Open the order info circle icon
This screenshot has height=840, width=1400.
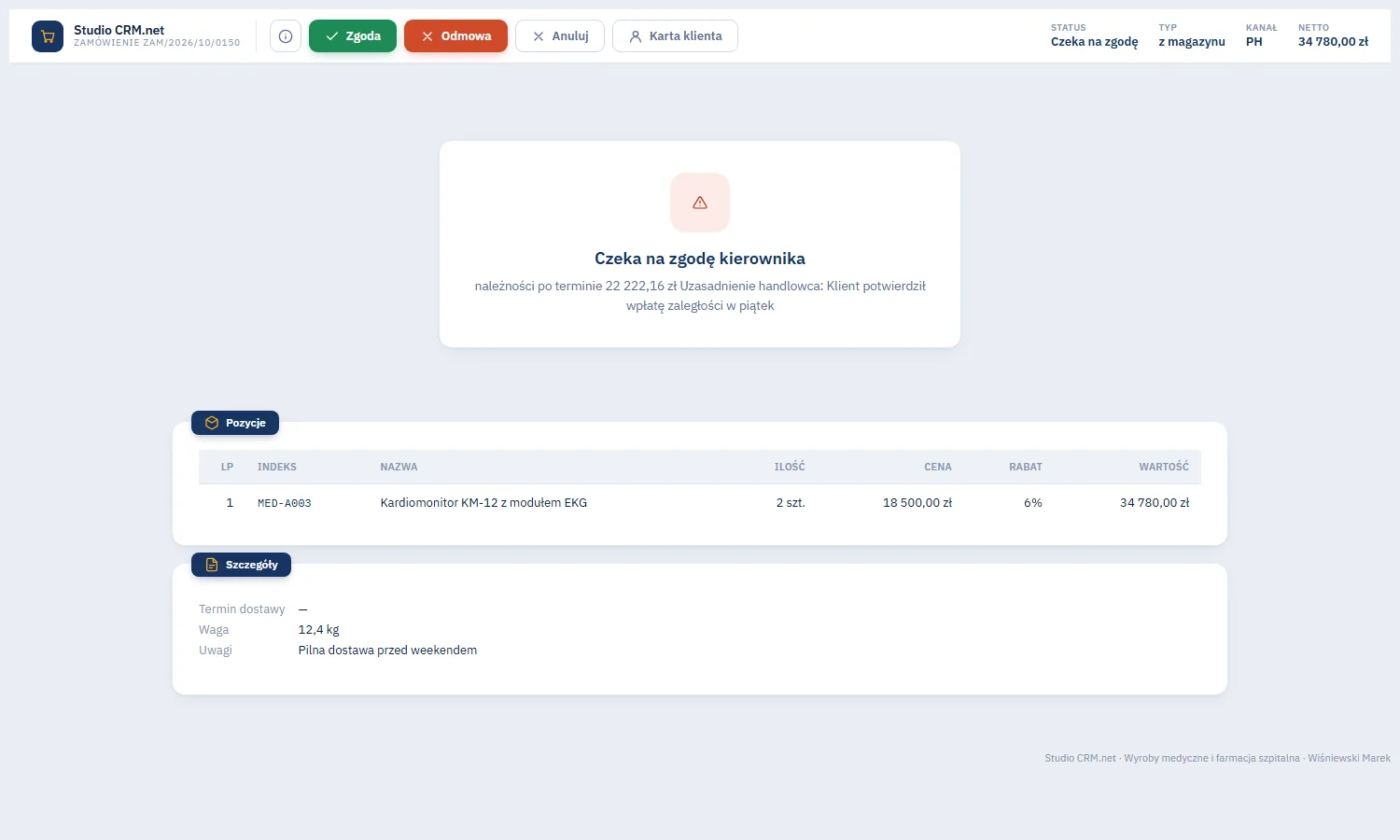286,36
